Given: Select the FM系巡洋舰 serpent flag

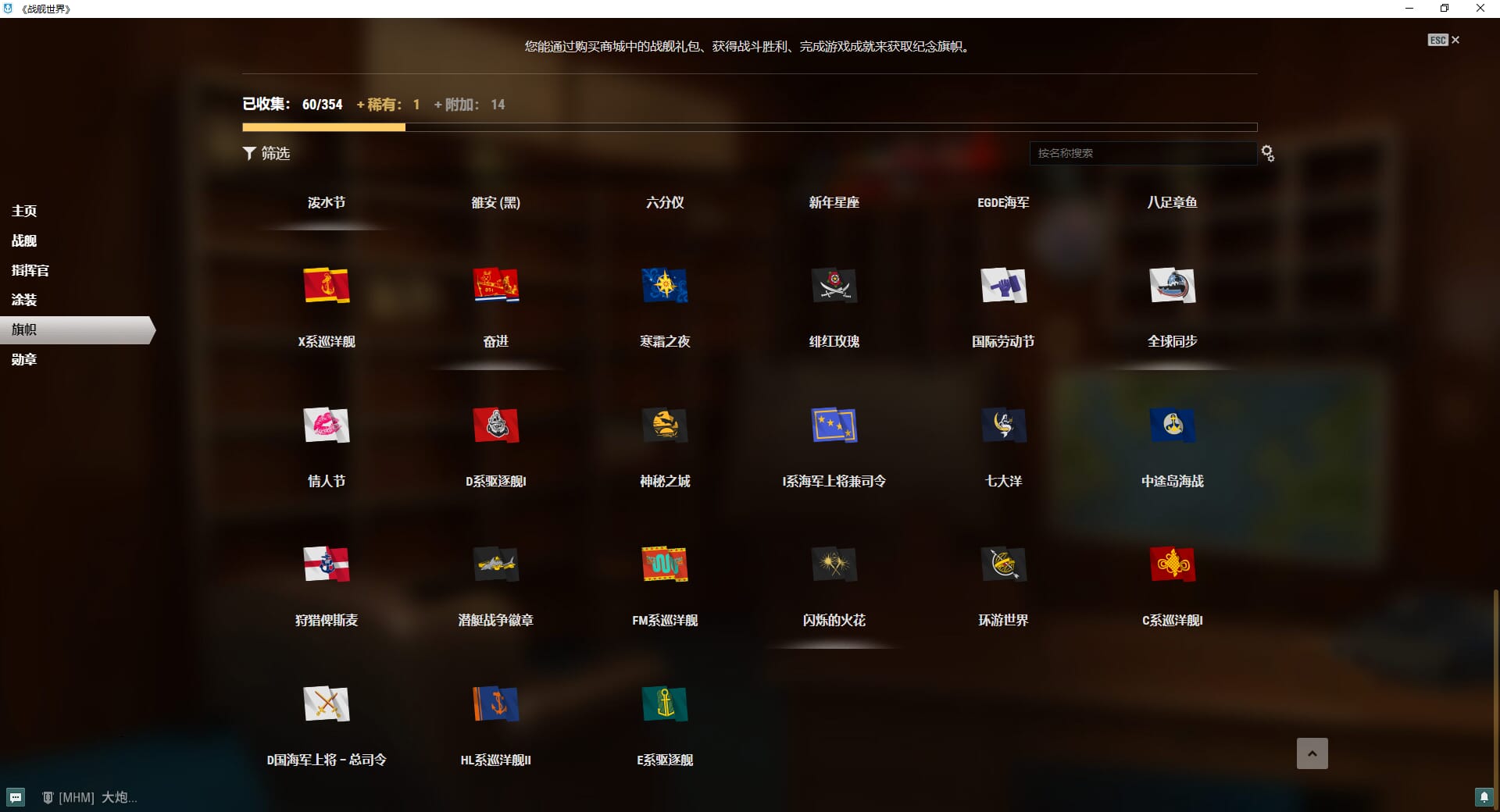Looking at the screenshot, I should click(664, 564).
